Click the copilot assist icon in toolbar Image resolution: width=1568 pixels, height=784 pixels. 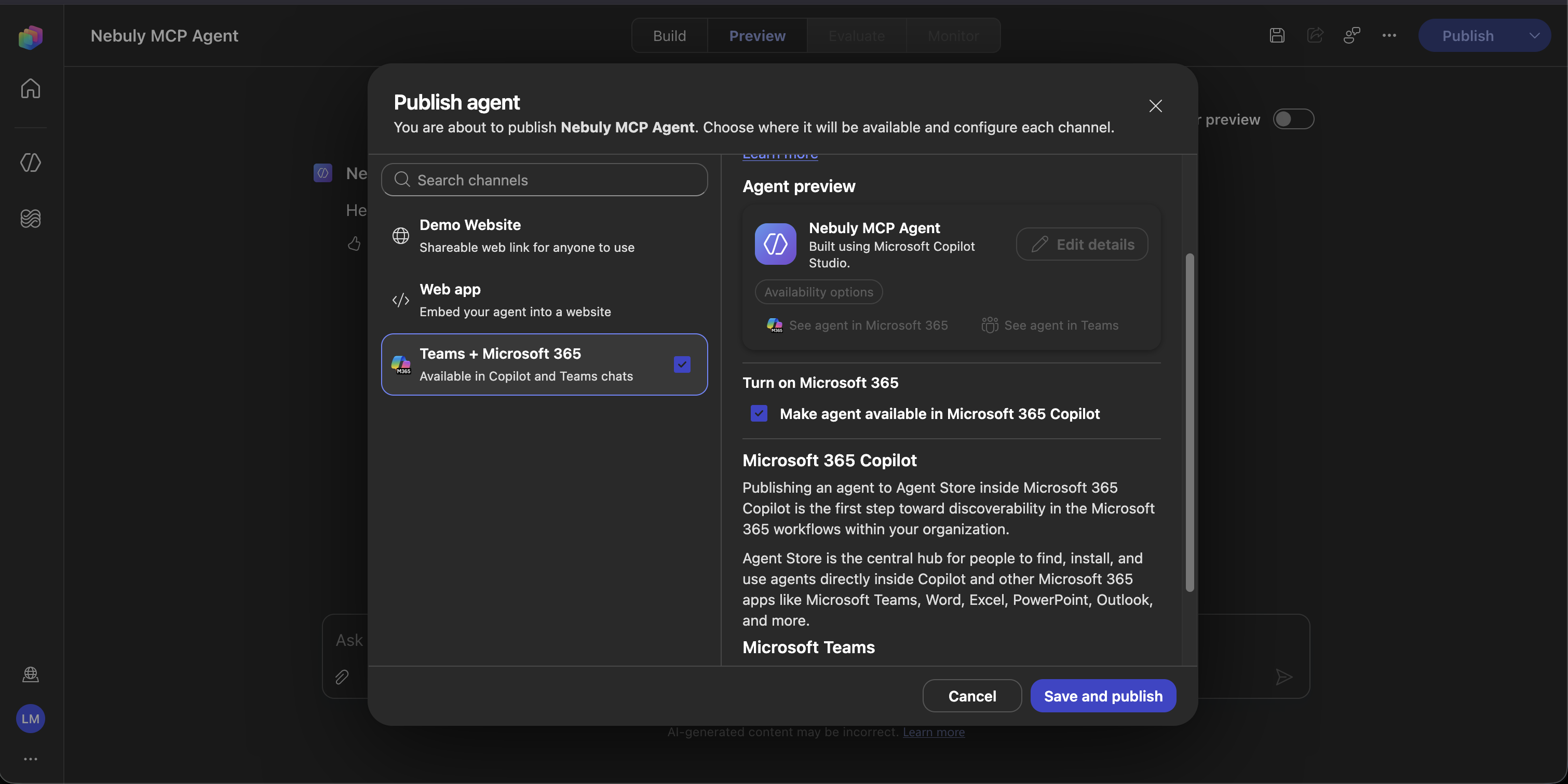point(1352,35)
